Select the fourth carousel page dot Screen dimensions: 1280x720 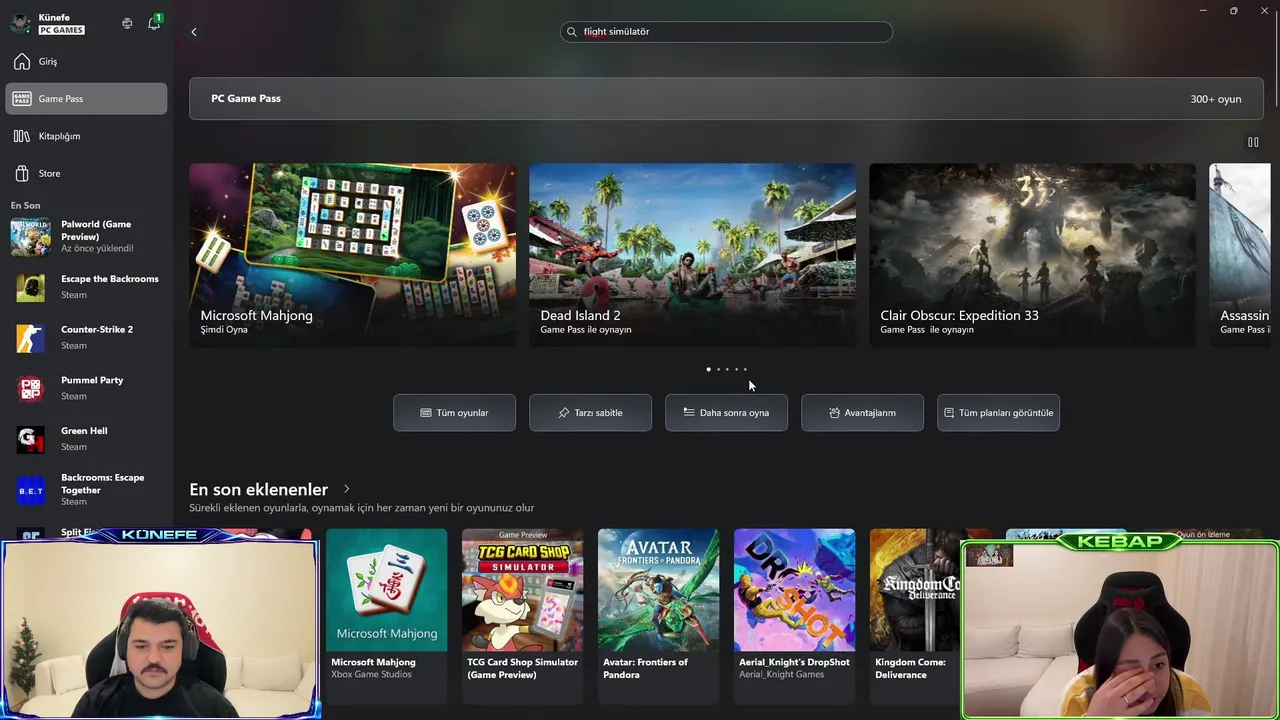736,369
